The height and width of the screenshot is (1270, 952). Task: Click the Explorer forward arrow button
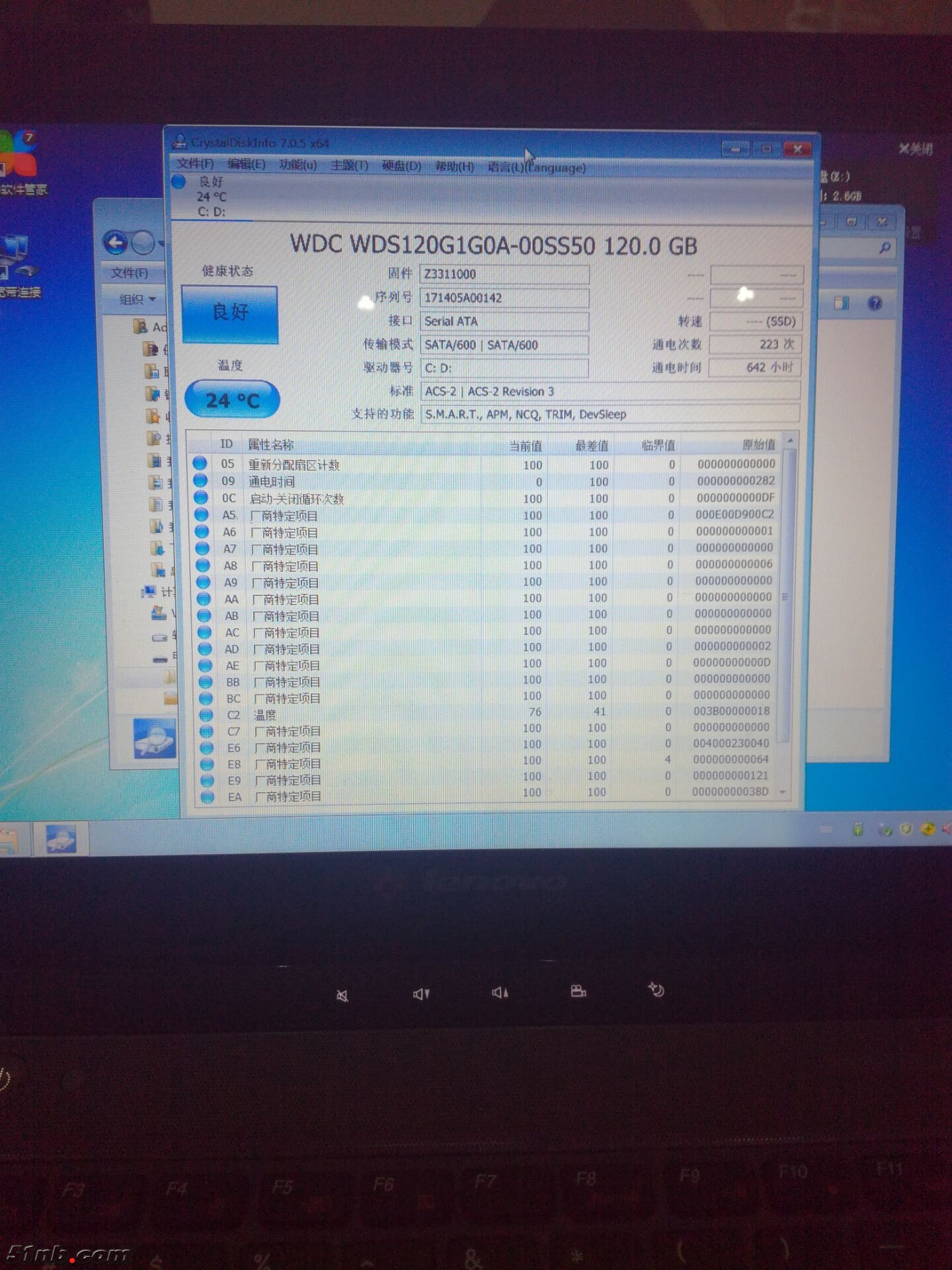click(x=143, y=243)
